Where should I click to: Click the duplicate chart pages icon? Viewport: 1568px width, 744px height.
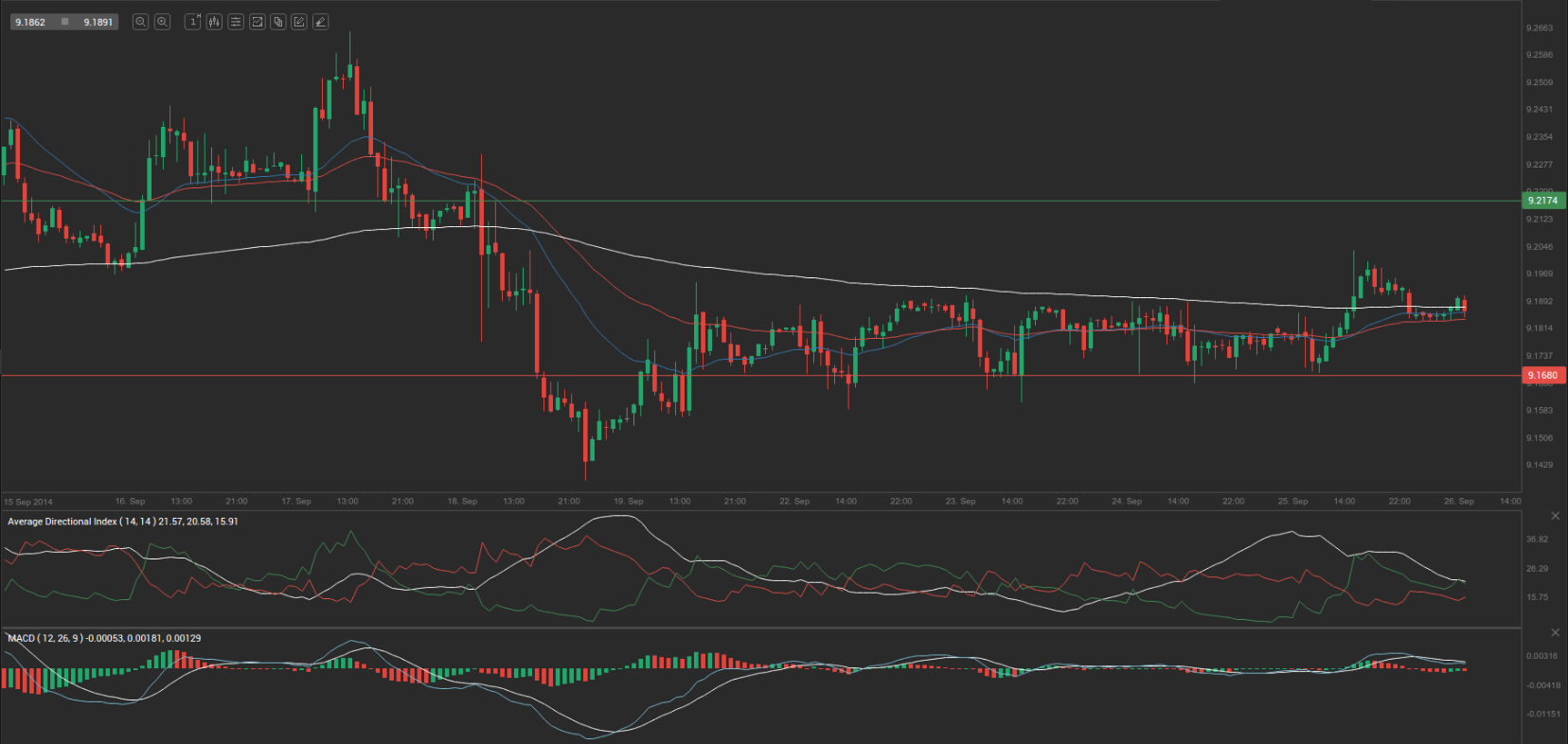click(x=278, y=22)
